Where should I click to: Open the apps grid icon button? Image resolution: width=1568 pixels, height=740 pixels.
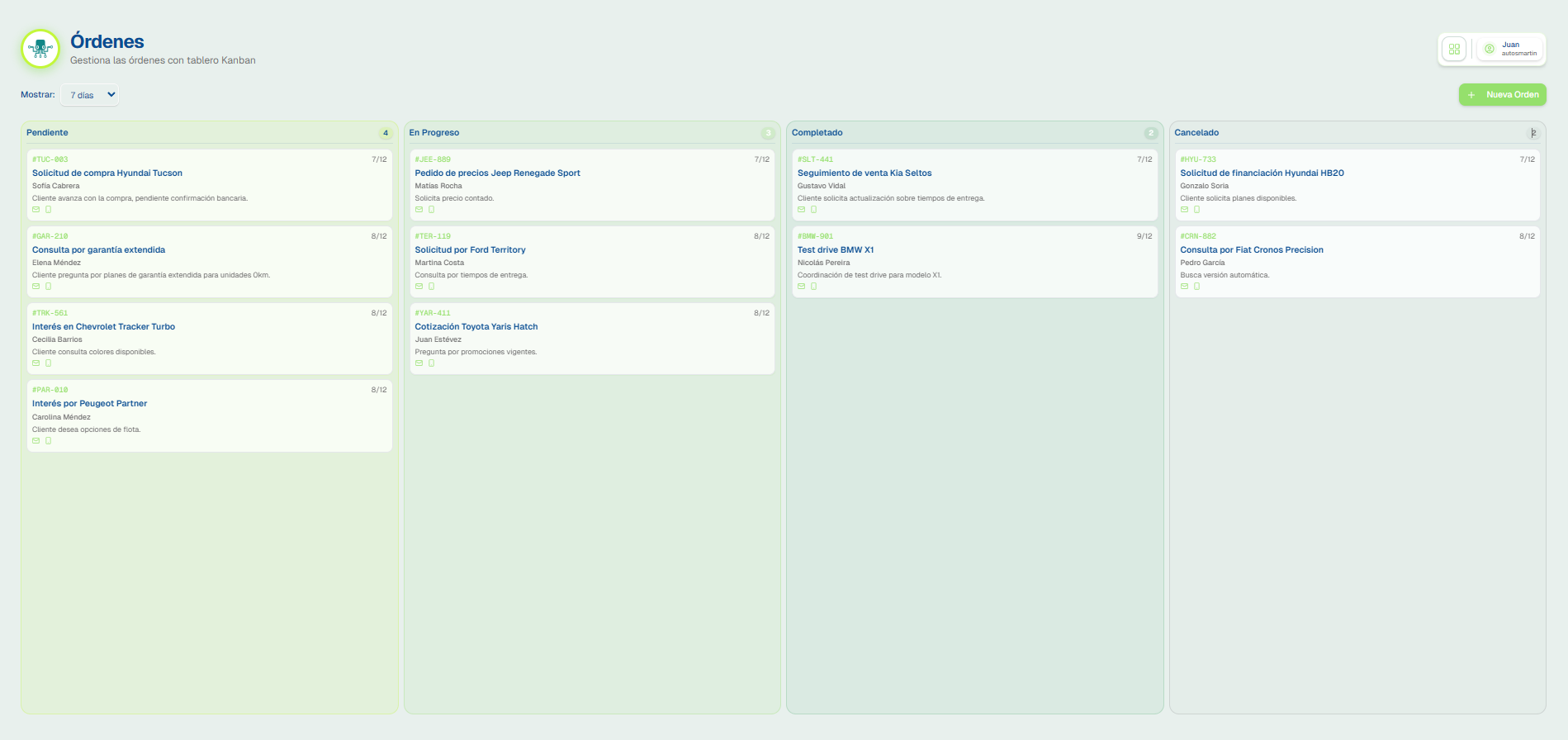coord(1454,49)
